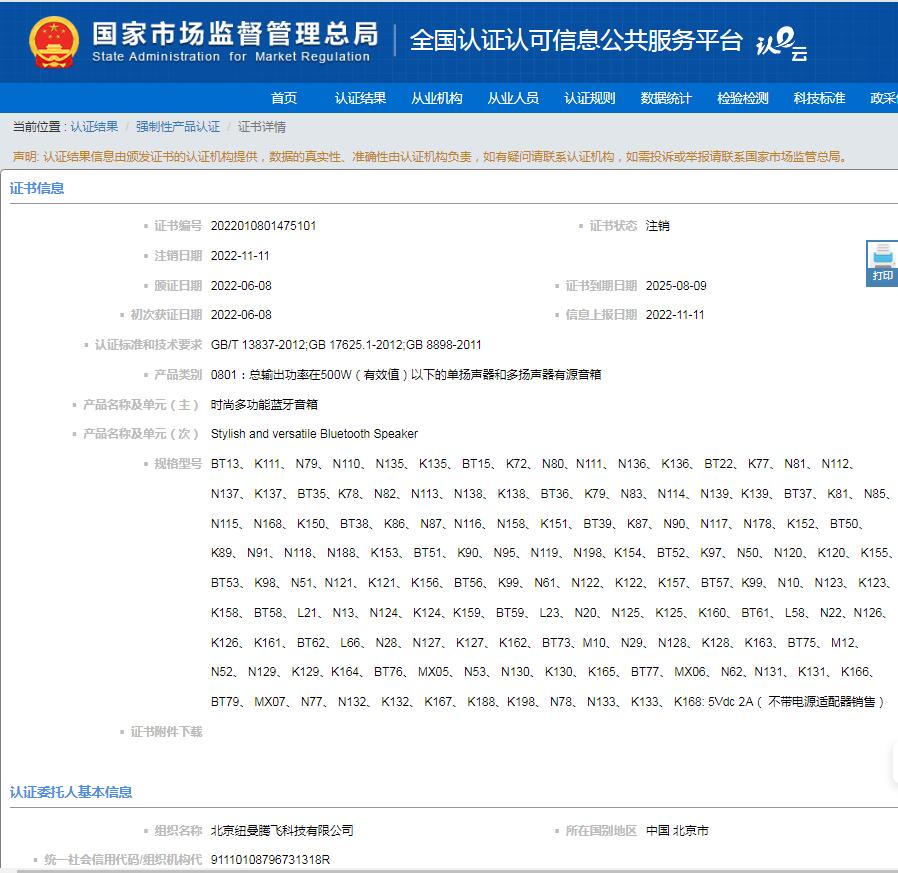The height and width of the screenshot is (873, 898).
Task: Click the 证书状态 value 注销
Action: (657, 226)
